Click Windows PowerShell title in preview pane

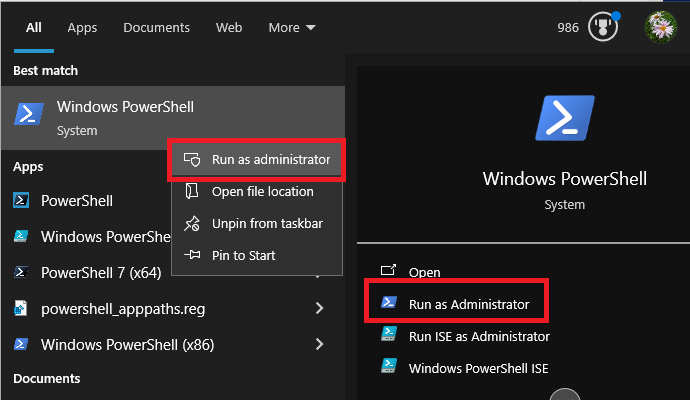565,179
